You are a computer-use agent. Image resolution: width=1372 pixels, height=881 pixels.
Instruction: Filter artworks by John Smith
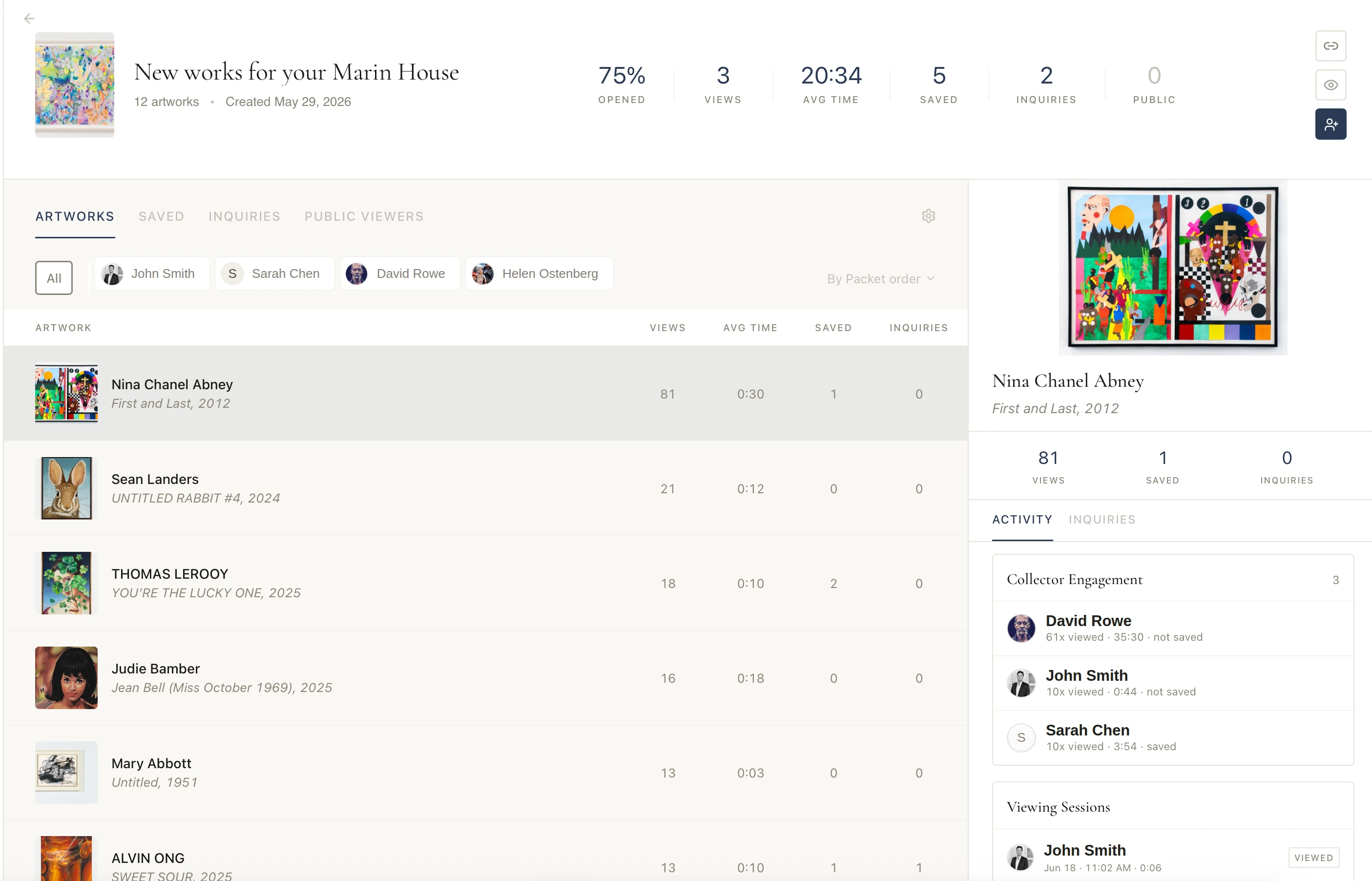point(151,273)
